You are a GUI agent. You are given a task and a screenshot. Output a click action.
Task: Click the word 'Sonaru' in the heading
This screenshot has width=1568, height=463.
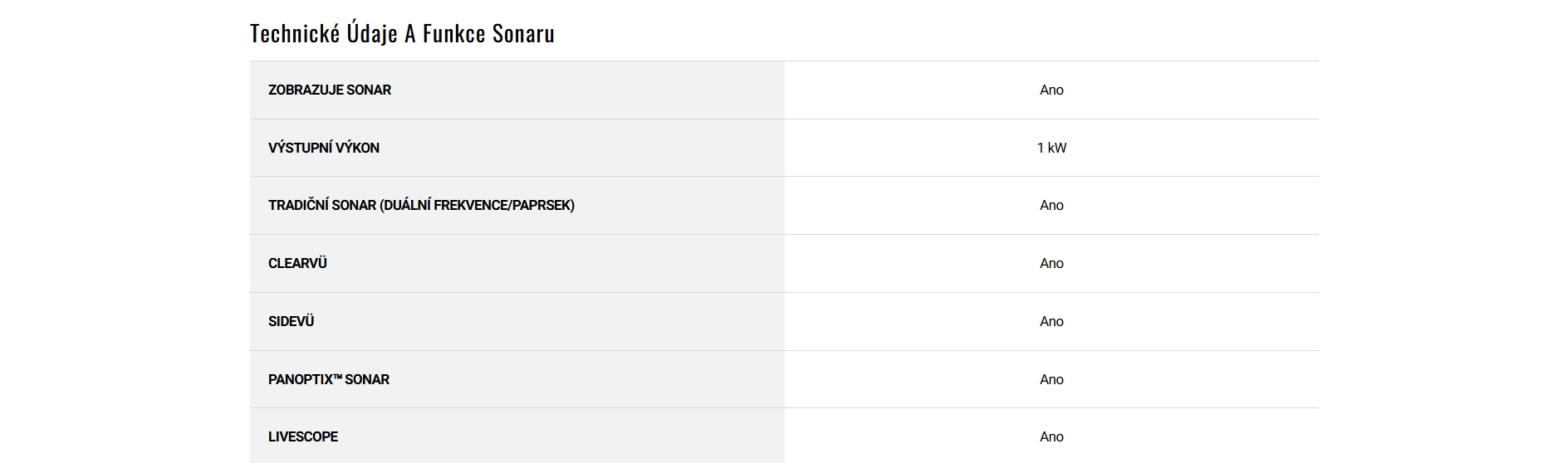(522, 33)
